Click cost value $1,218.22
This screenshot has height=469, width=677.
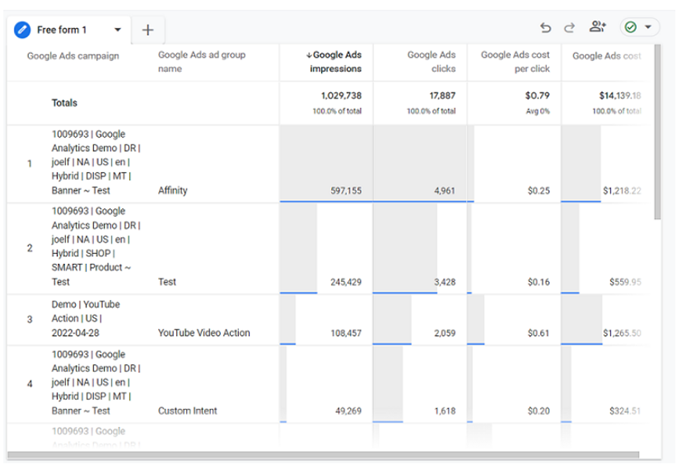pos(622,190)
